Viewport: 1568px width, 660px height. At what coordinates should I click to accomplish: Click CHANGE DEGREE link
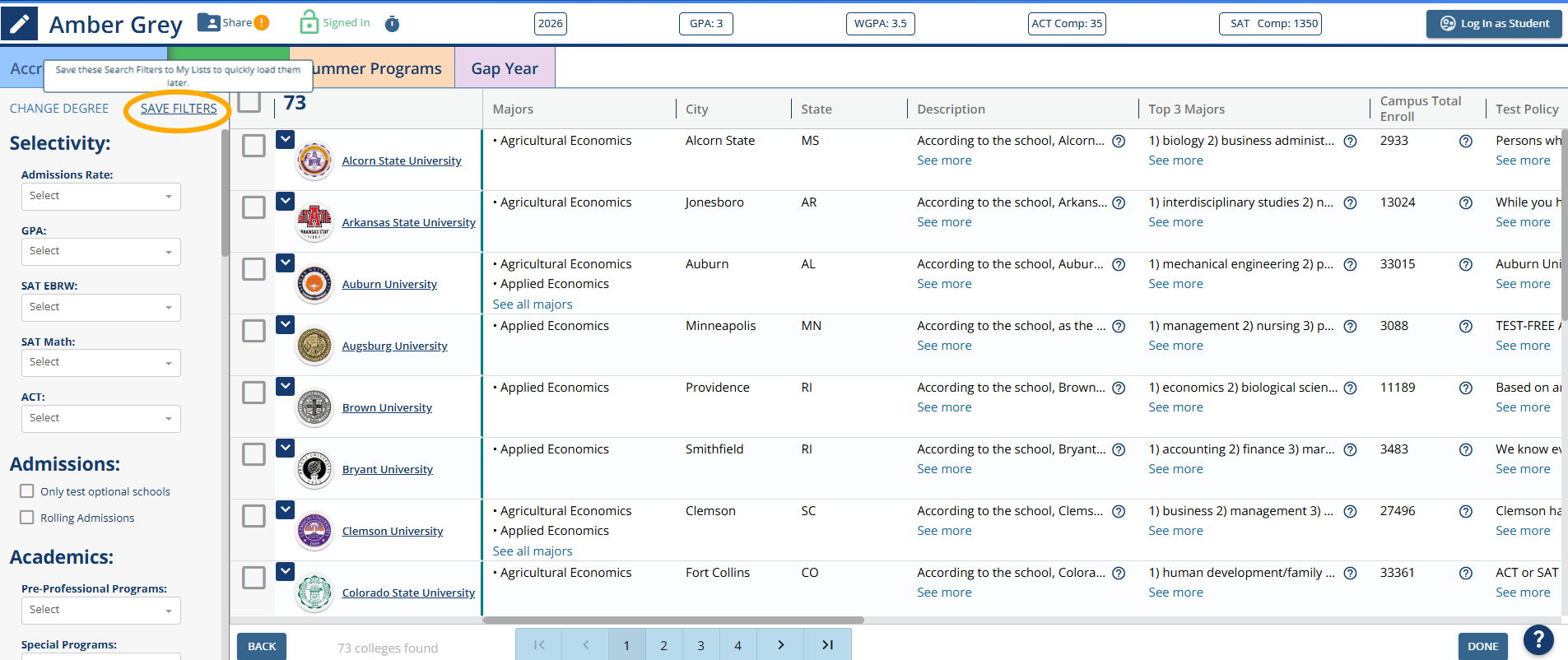pos(59,109)
